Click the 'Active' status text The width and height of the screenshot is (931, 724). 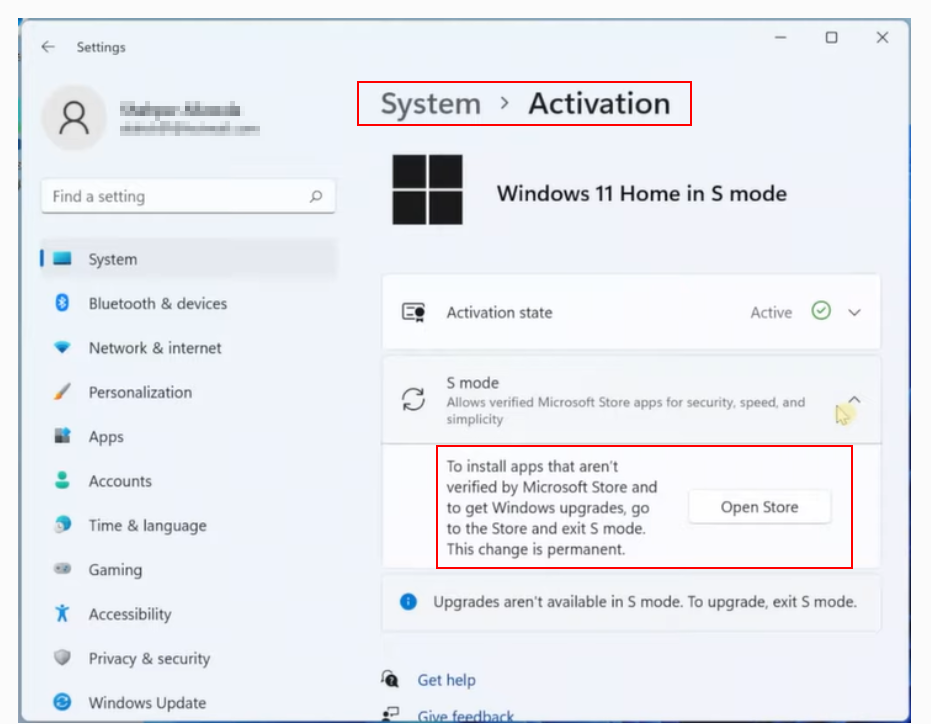(x=771, y=312)
